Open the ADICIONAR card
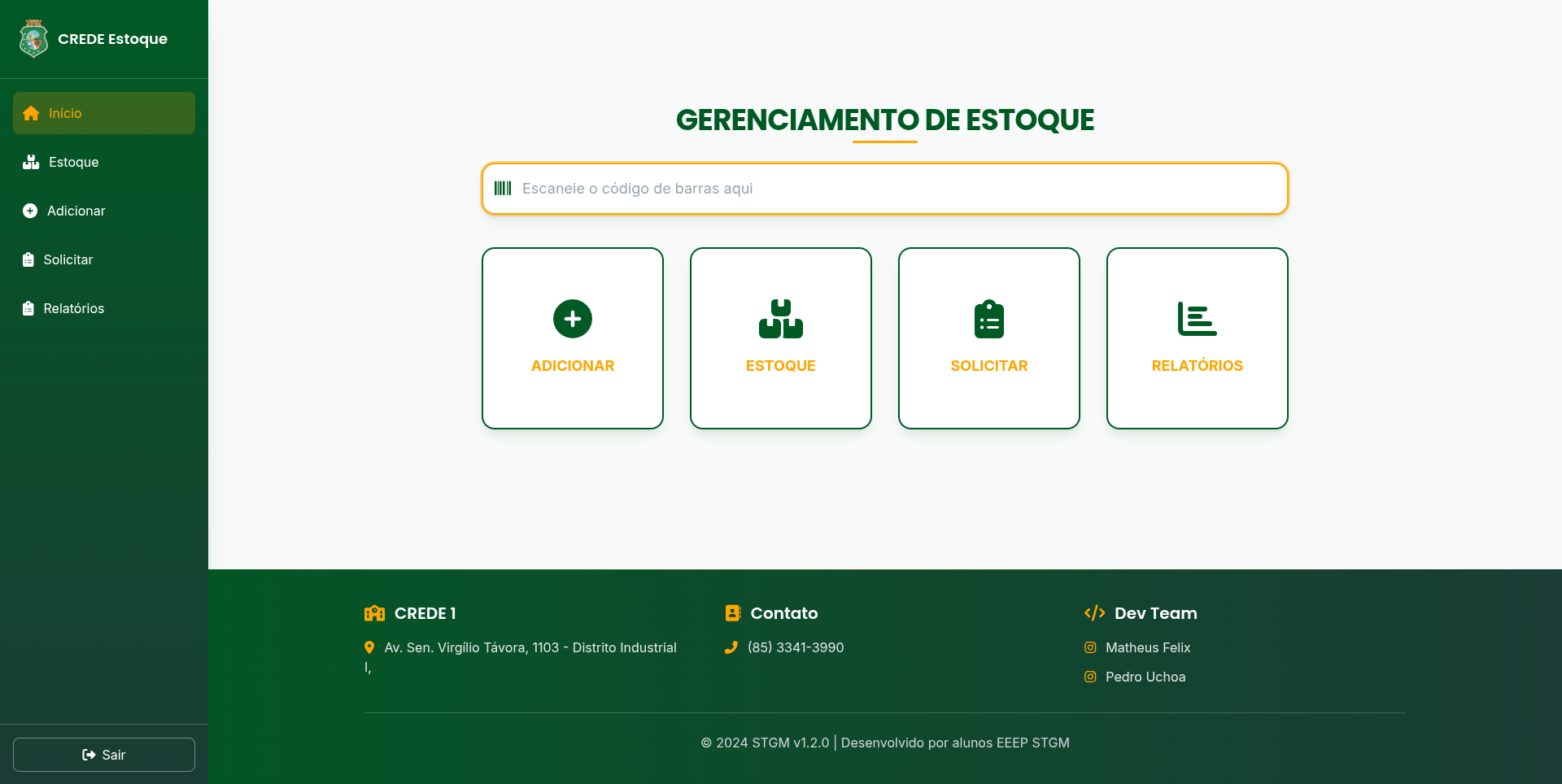The width and height of the screenshot is (1562, 784). [x=573, y=338]
